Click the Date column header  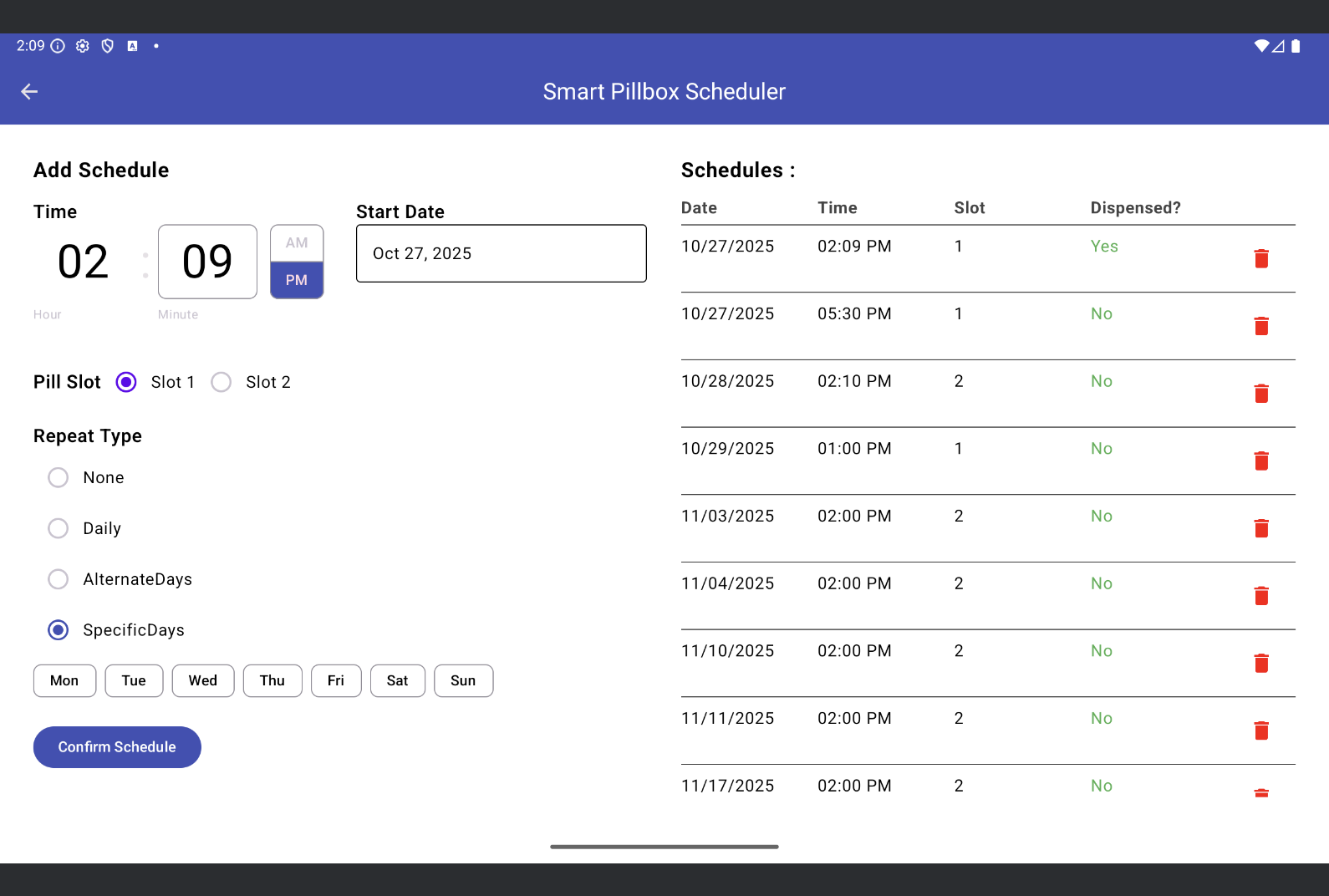tap(699, 207)
